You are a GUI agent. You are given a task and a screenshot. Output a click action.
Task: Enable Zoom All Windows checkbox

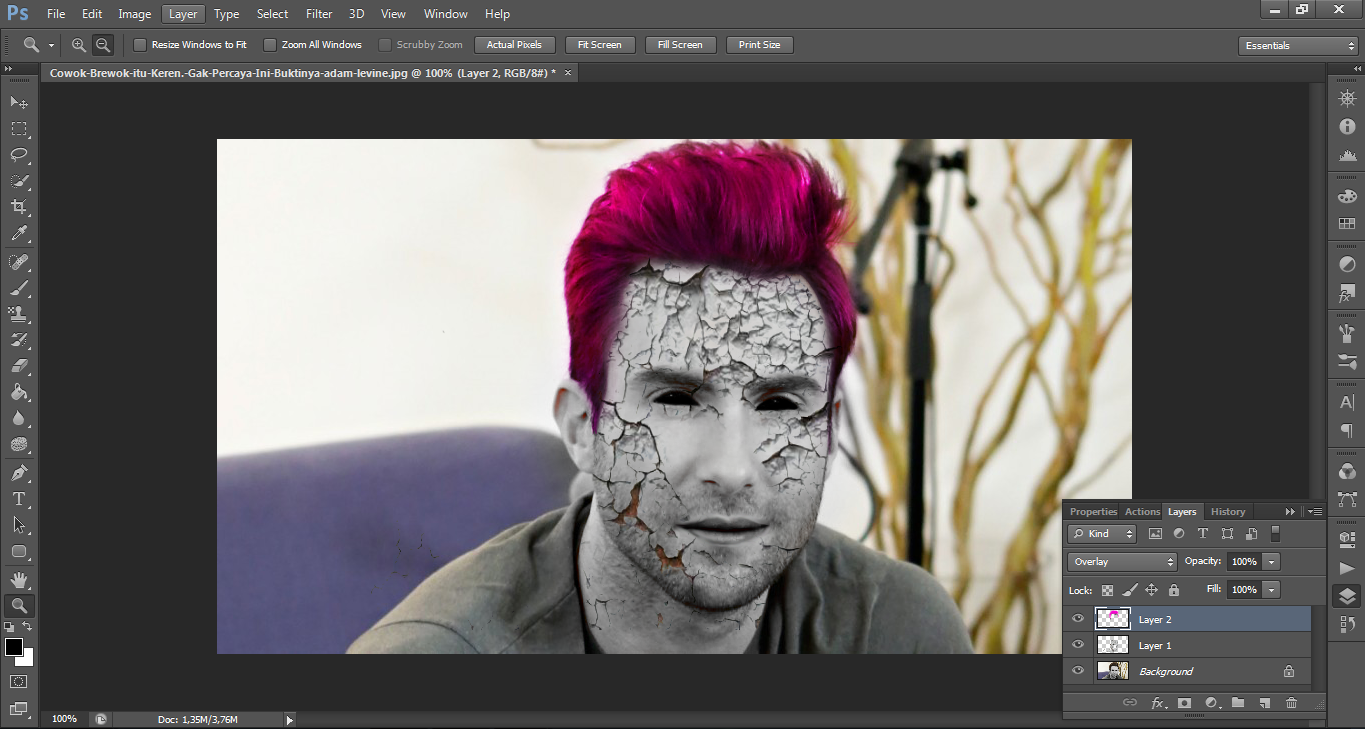click(269, 45)
